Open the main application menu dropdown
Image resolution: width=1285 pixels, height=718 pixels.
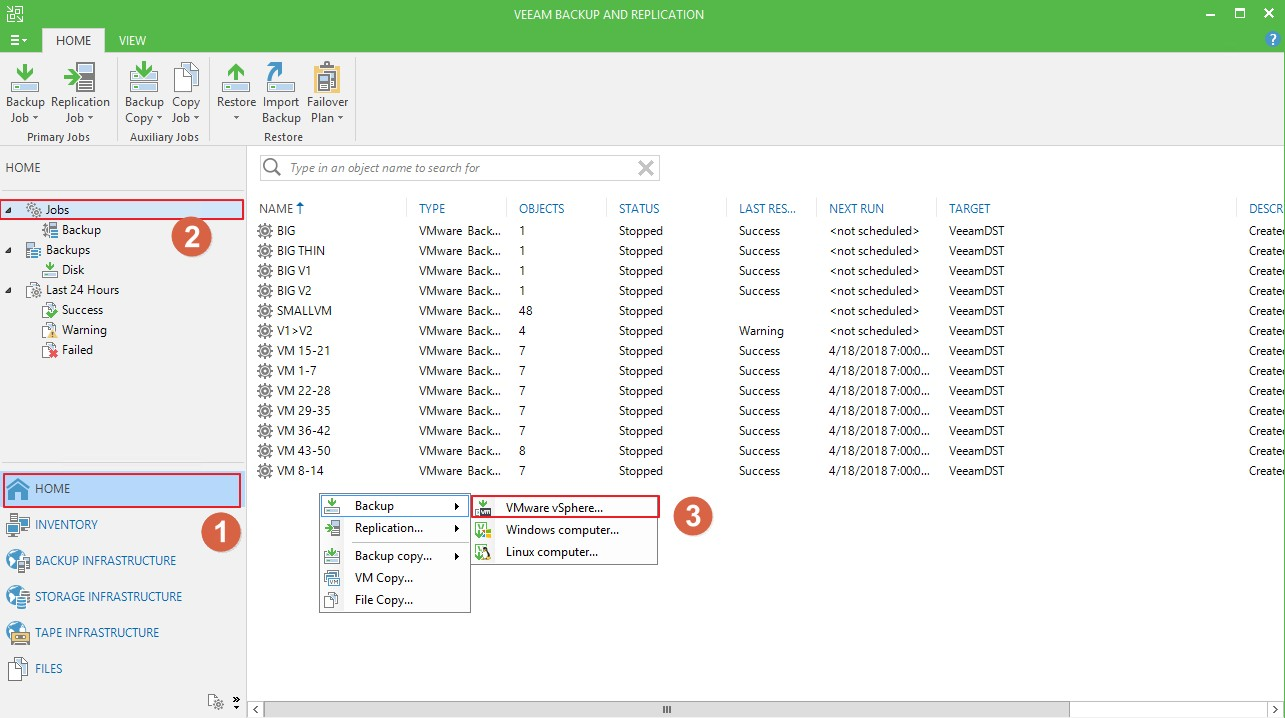18,41
